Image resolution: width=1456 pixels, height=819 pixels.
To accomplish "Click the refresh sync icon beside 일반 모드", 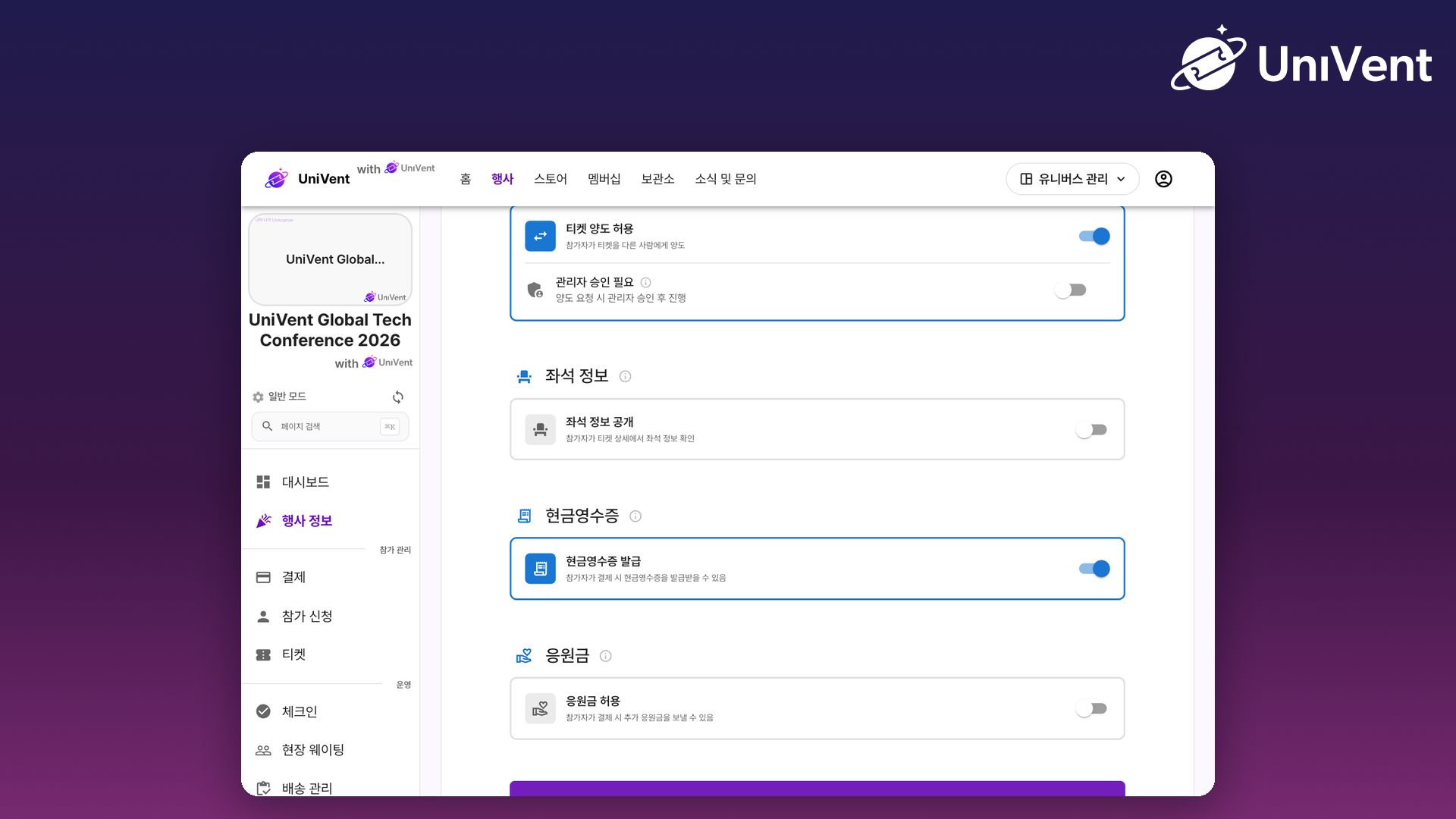I will click(398, 397).
